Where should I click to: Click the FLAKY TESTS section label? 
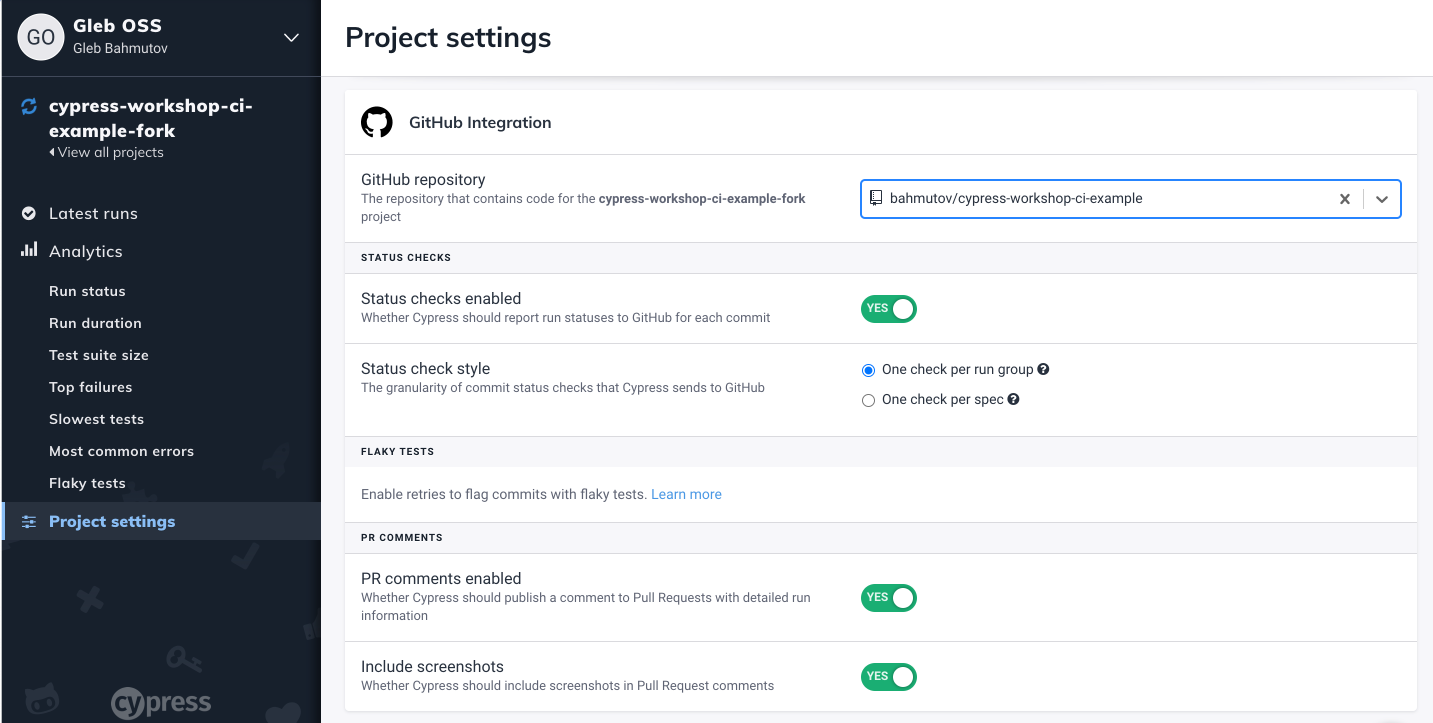point(397,451)
